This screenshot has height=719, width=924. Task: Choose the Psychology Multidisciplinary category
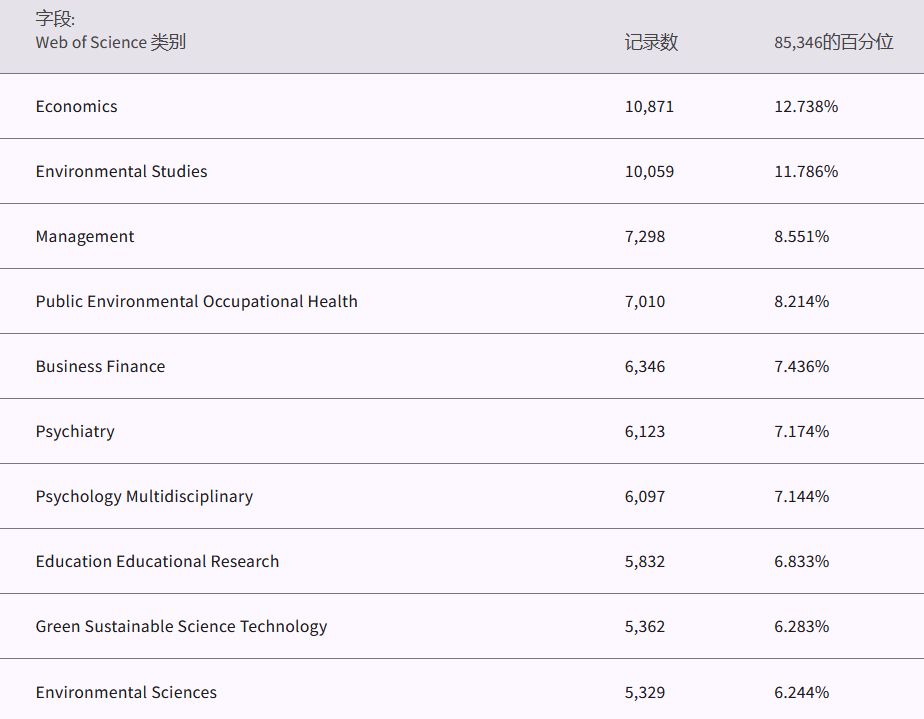[x=144, y=496]
